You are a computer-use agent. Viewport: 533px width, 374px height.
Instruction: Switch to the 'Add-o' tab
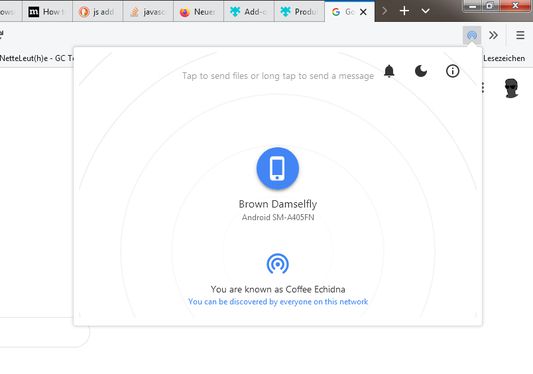click(x=249, y=12)
